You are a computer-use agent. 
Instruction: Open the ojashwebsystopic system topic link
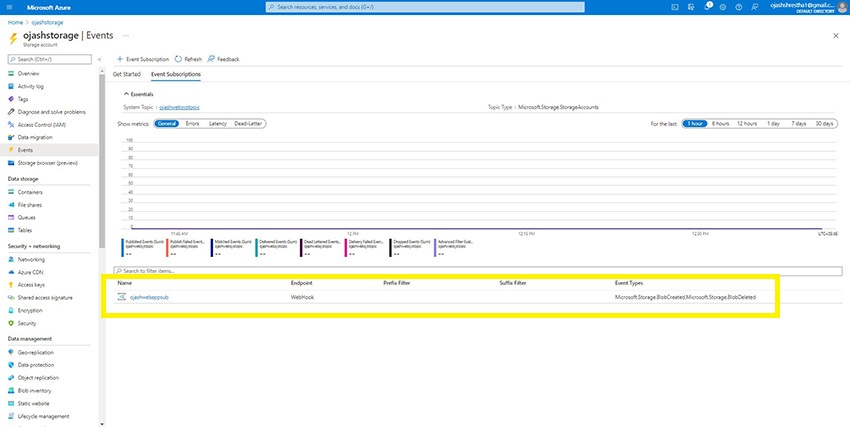pyautogui.click(x=179, y=107)
